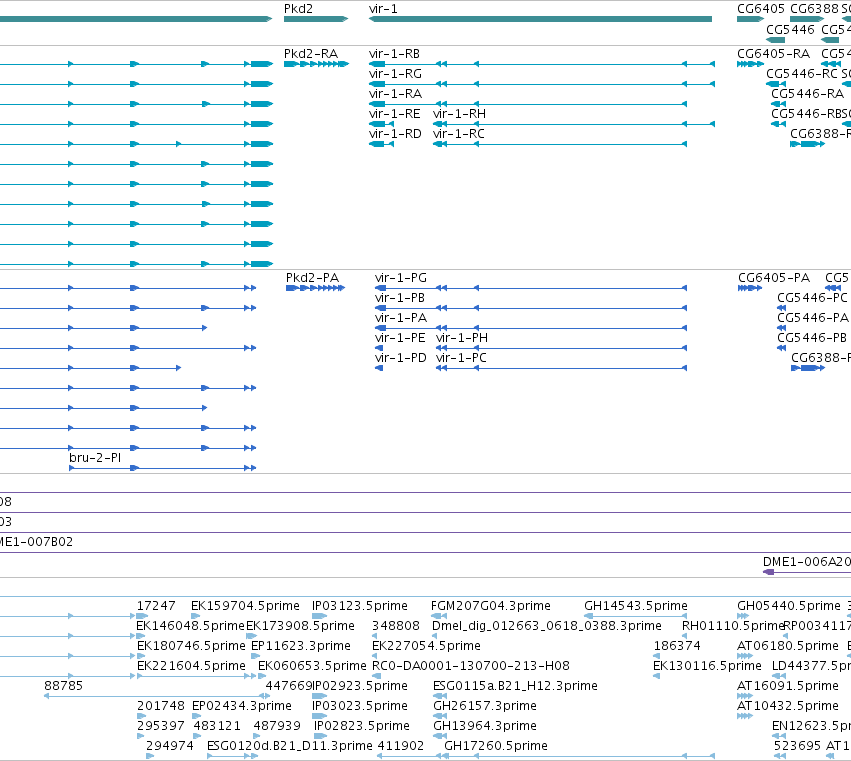Pick EST EK221604.5prime
This screenshot has height=761, width=851.
pyautogui.click(x=191, y=667)
